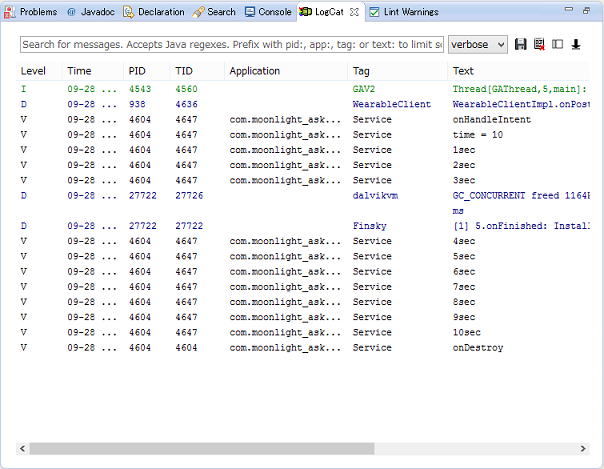
Task: Select the 'time = 10' log message
Action: (478, 135)
